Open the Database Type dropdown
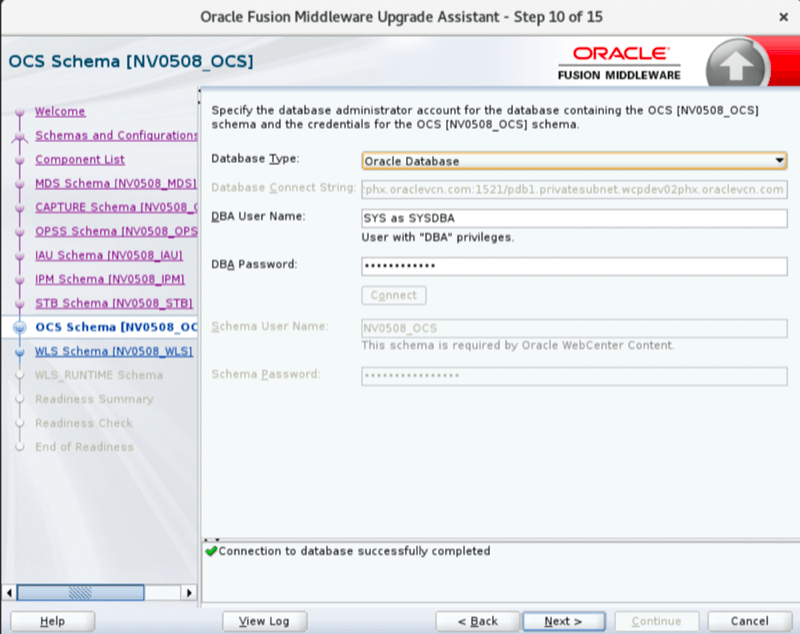This screenshot has height=634, width=800. [574, 161]
